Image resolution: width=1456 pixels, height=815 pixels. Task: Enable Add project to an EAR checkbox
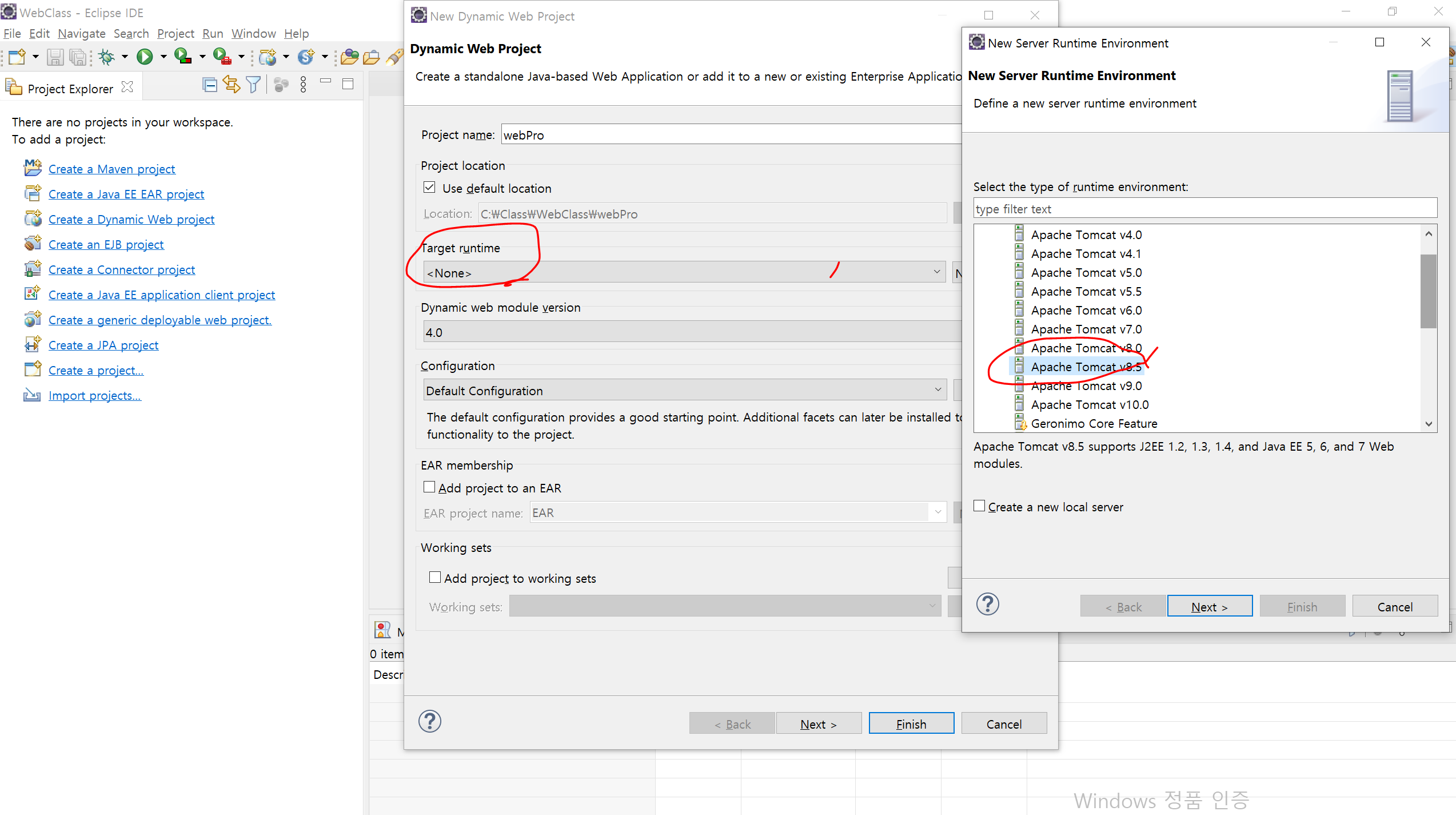click(429, 487)
